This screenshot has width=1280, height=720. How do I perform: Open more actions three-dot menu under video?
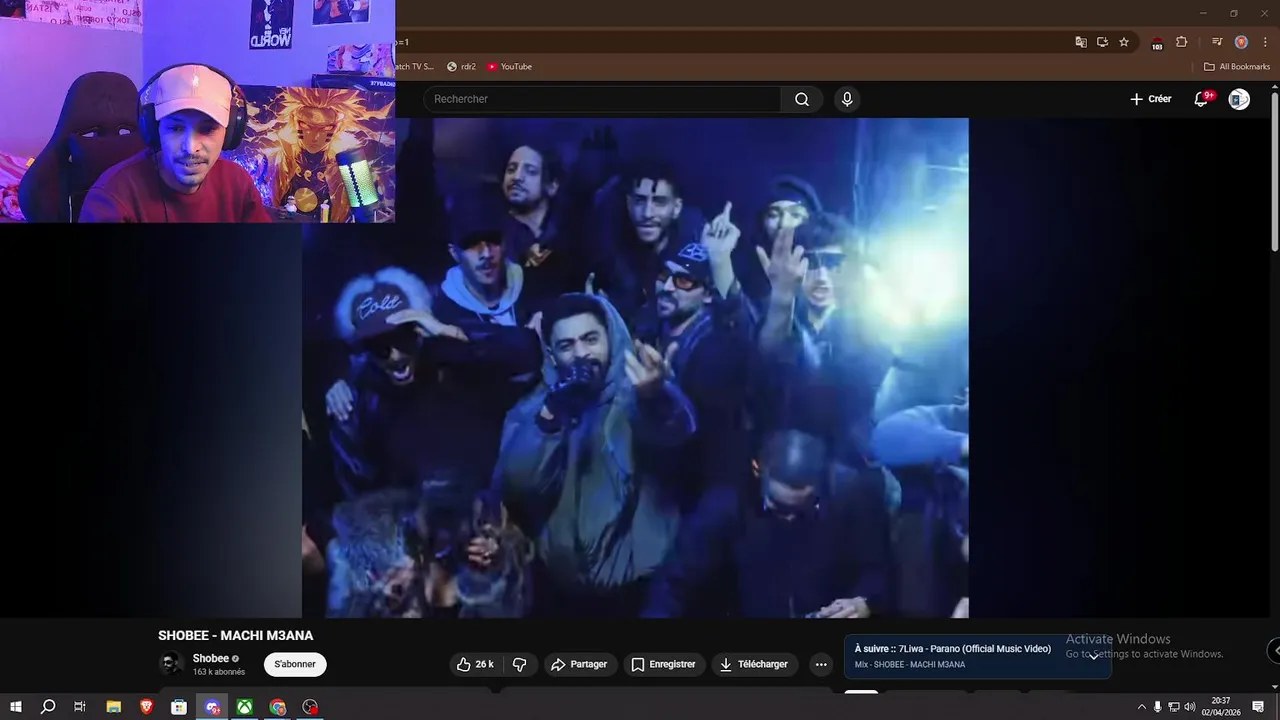tap(821, 664)
